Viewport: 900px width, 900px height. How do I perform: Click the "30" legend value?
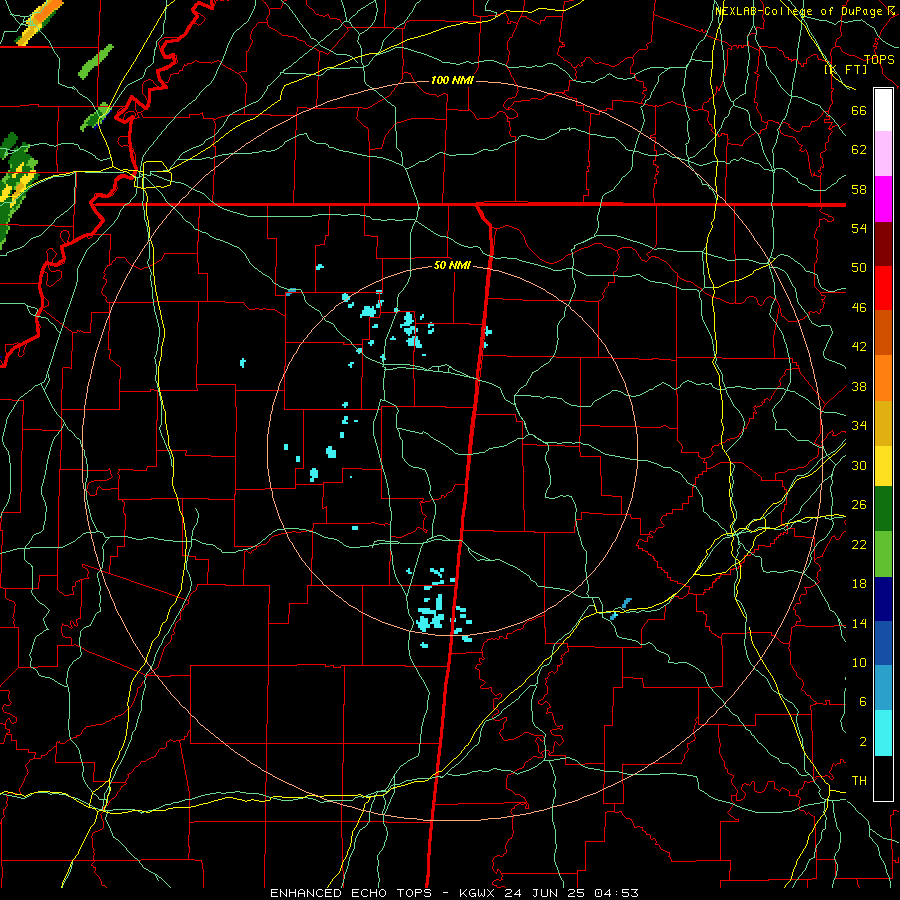[x=859, y=465]
